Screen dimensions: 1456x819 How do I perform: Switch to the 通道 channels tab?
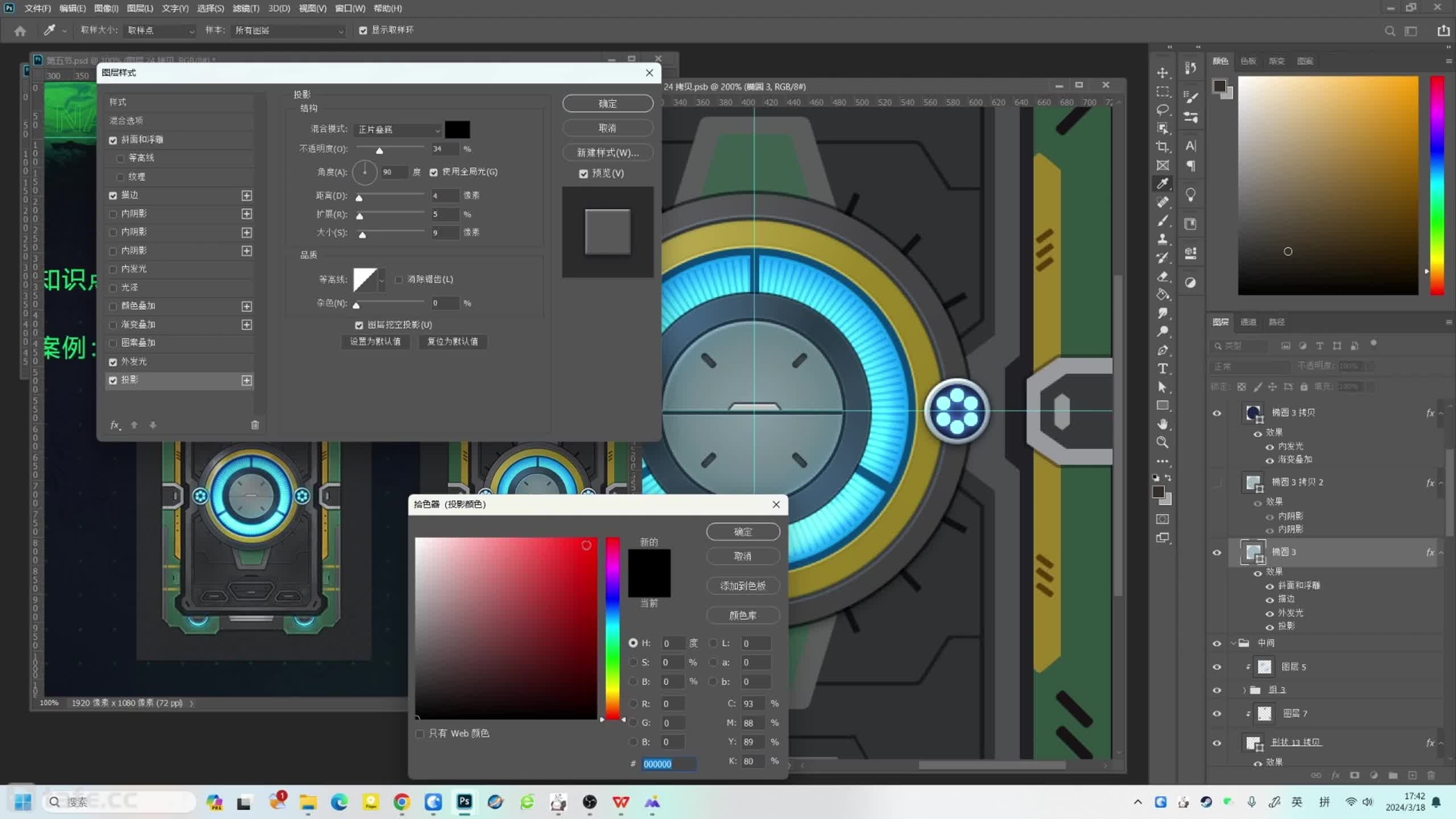pos(1248,322)
